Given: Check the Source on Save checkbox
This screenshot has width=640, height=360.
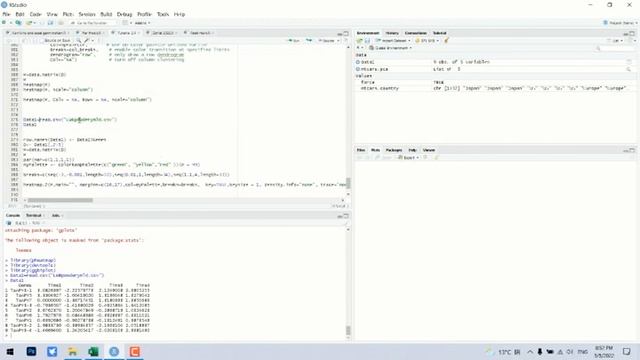Looking at the screenshot, I should (41, 40).
